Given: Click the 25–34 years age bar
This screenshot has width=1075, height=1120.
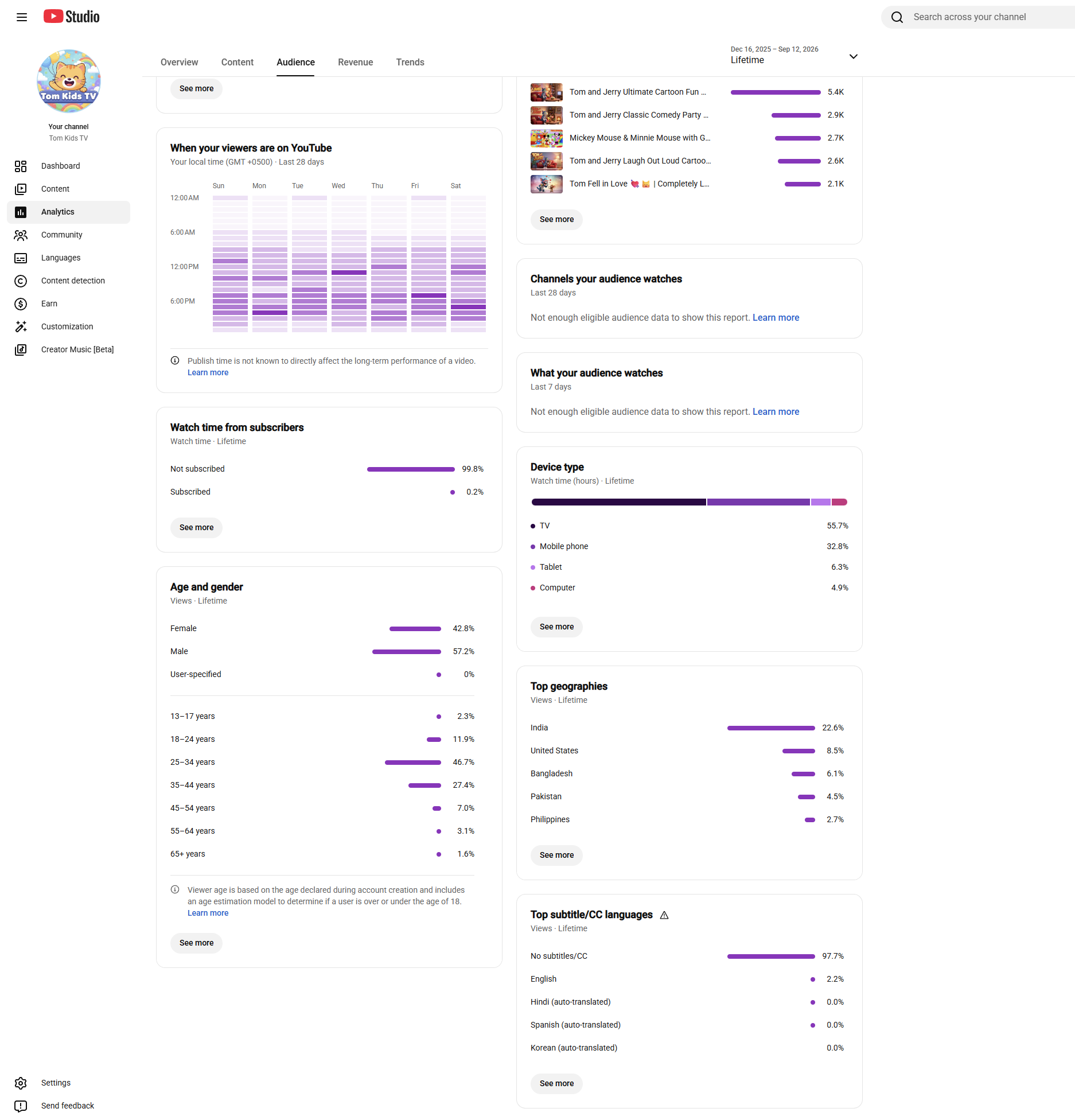Looking at the screenshot, I should (x=413, y=763).
